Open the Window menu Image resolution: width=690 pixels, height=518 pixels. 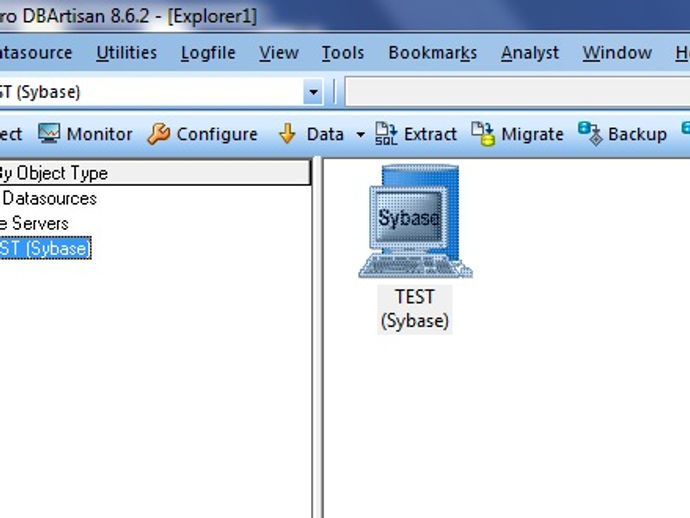[617, 53]
